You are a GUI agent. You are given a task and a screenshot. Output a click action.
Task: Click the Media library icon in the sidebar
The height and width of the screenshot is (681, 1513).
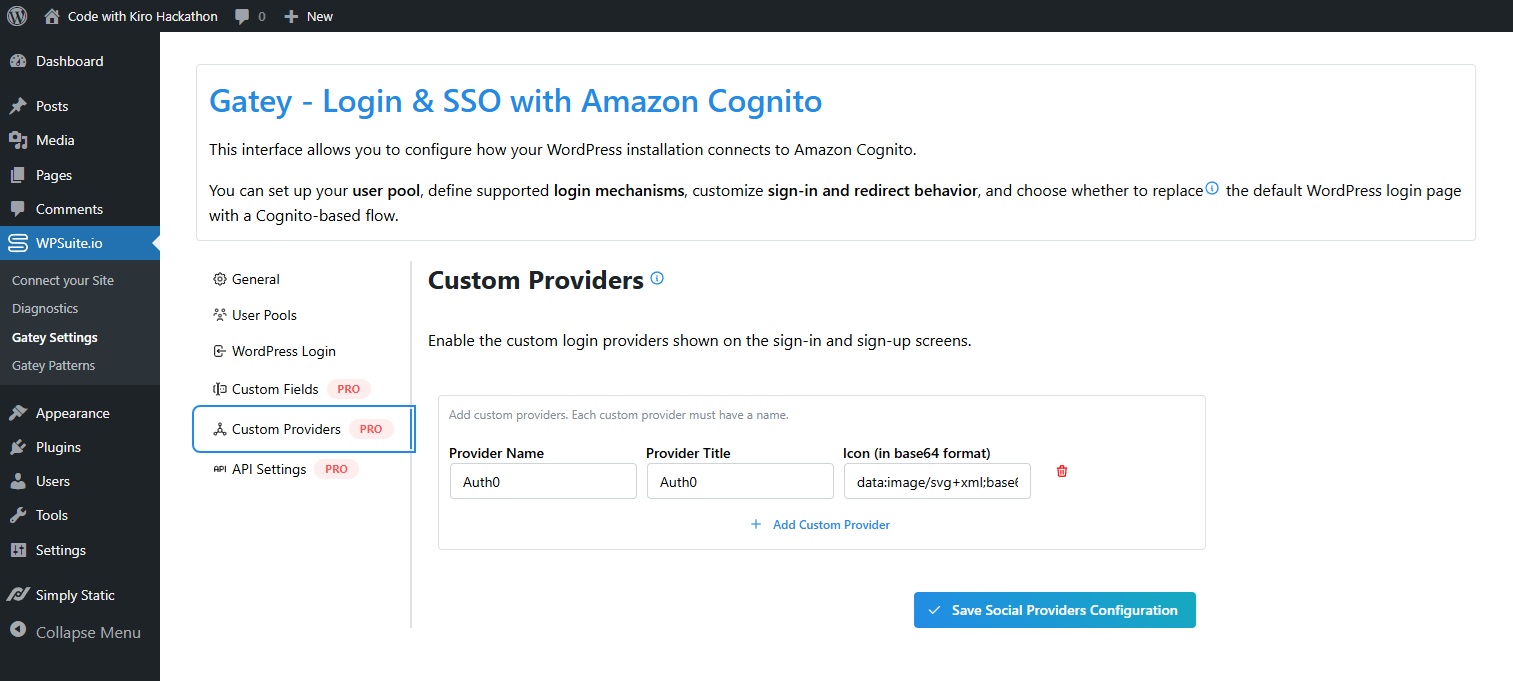18,140
